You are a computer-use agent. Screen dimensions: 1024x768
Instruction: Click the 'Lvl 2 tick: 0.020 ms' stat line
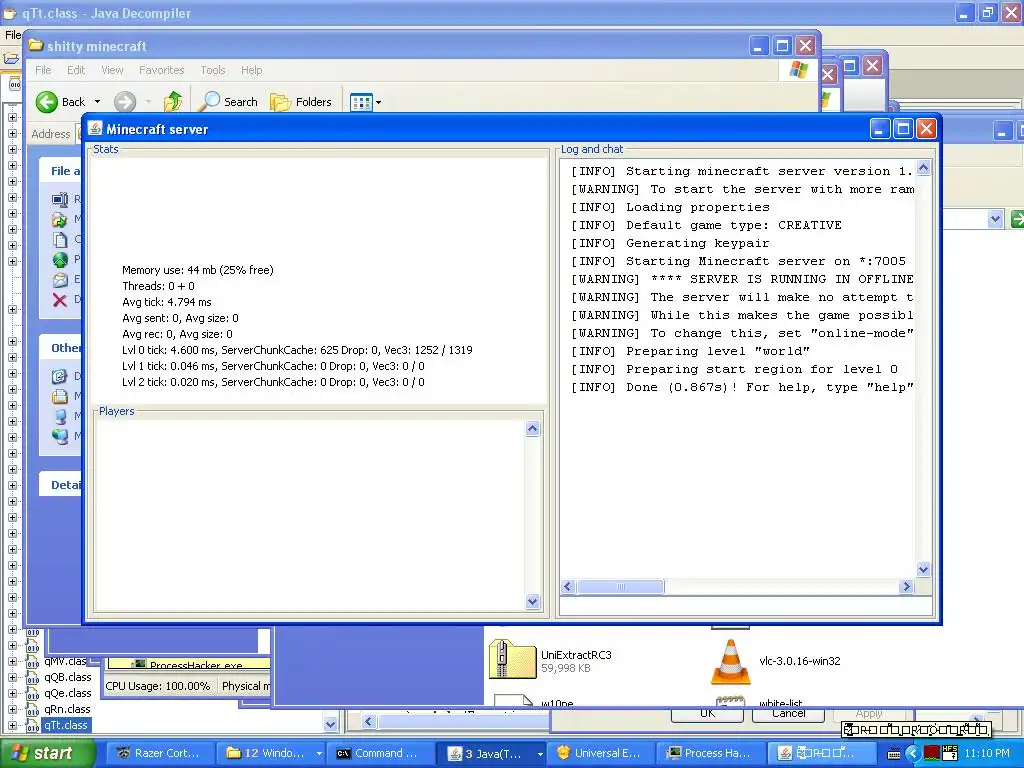(x=273, y=382)
